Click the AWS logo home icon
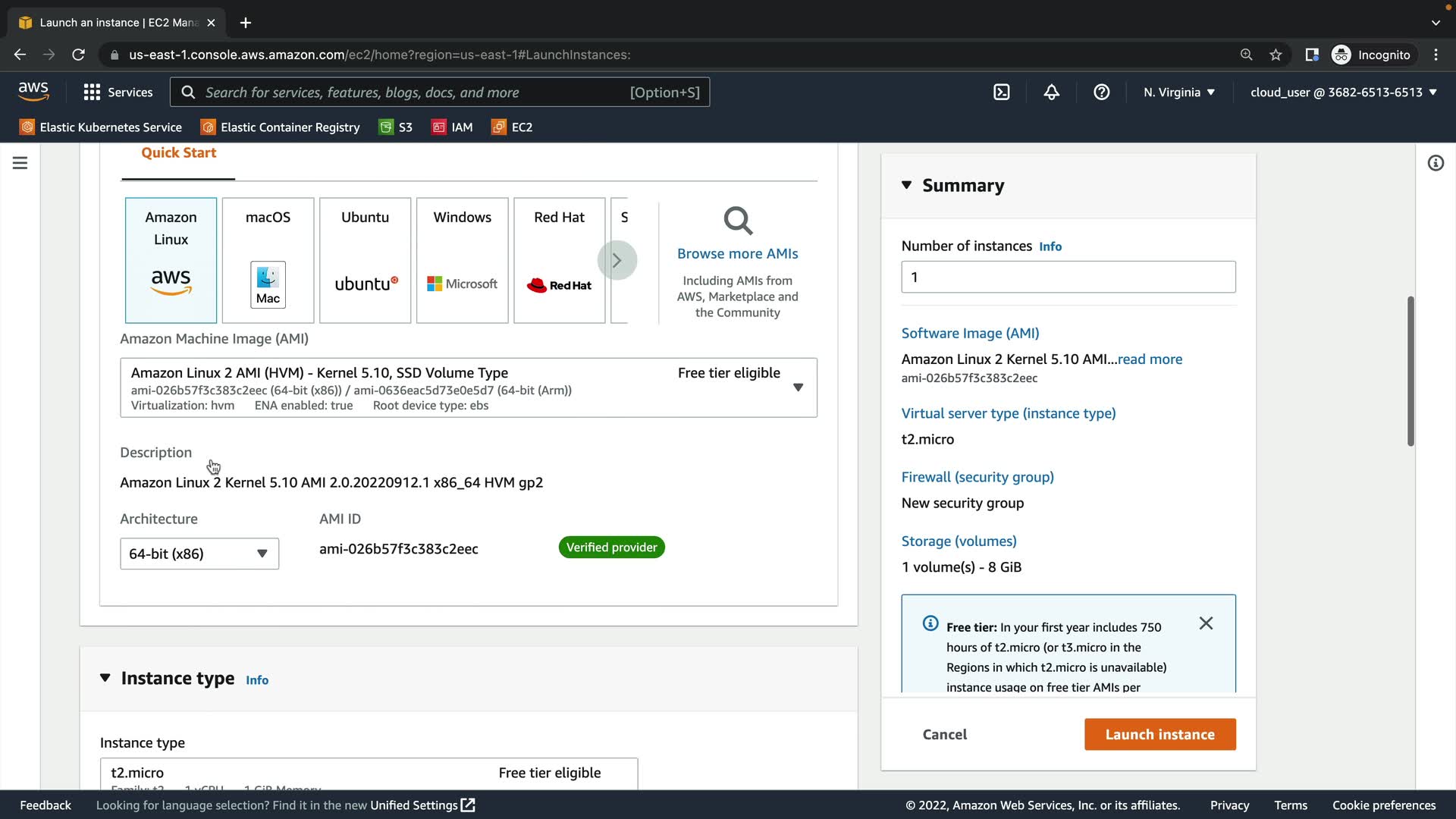Screen dimensions: 1456x819 (x=33, y=92)
